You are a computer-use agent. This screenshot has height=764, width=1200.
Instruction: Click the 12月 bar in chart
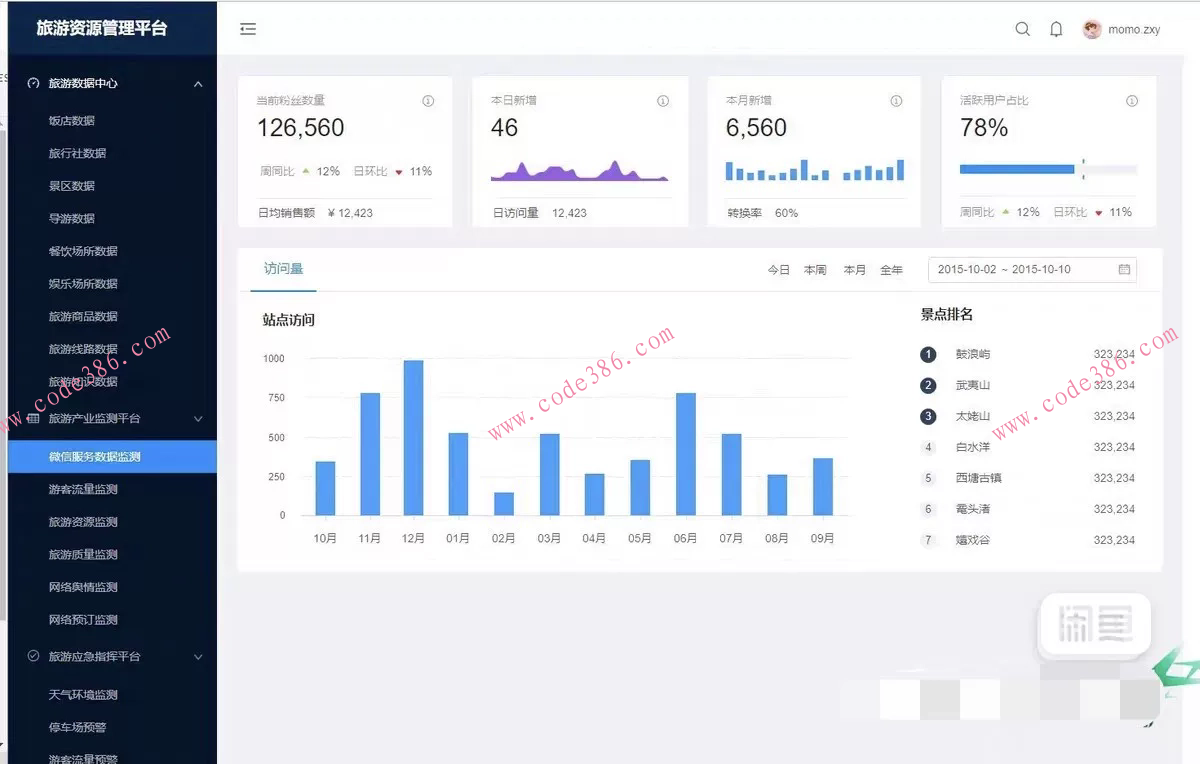413,438
